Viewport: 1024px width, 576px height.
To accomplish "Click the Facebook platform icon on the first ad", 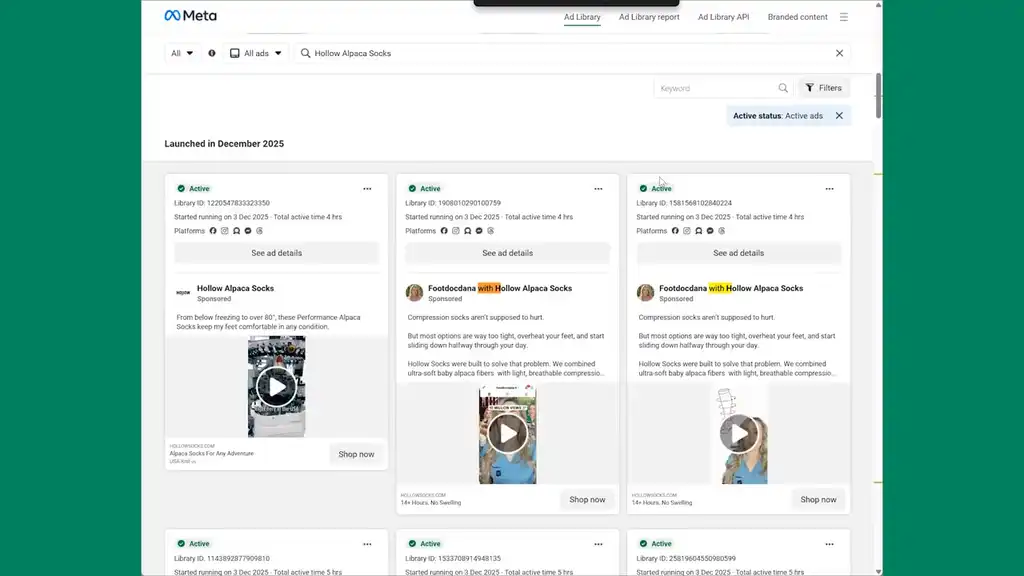I will tap(213, 231).
